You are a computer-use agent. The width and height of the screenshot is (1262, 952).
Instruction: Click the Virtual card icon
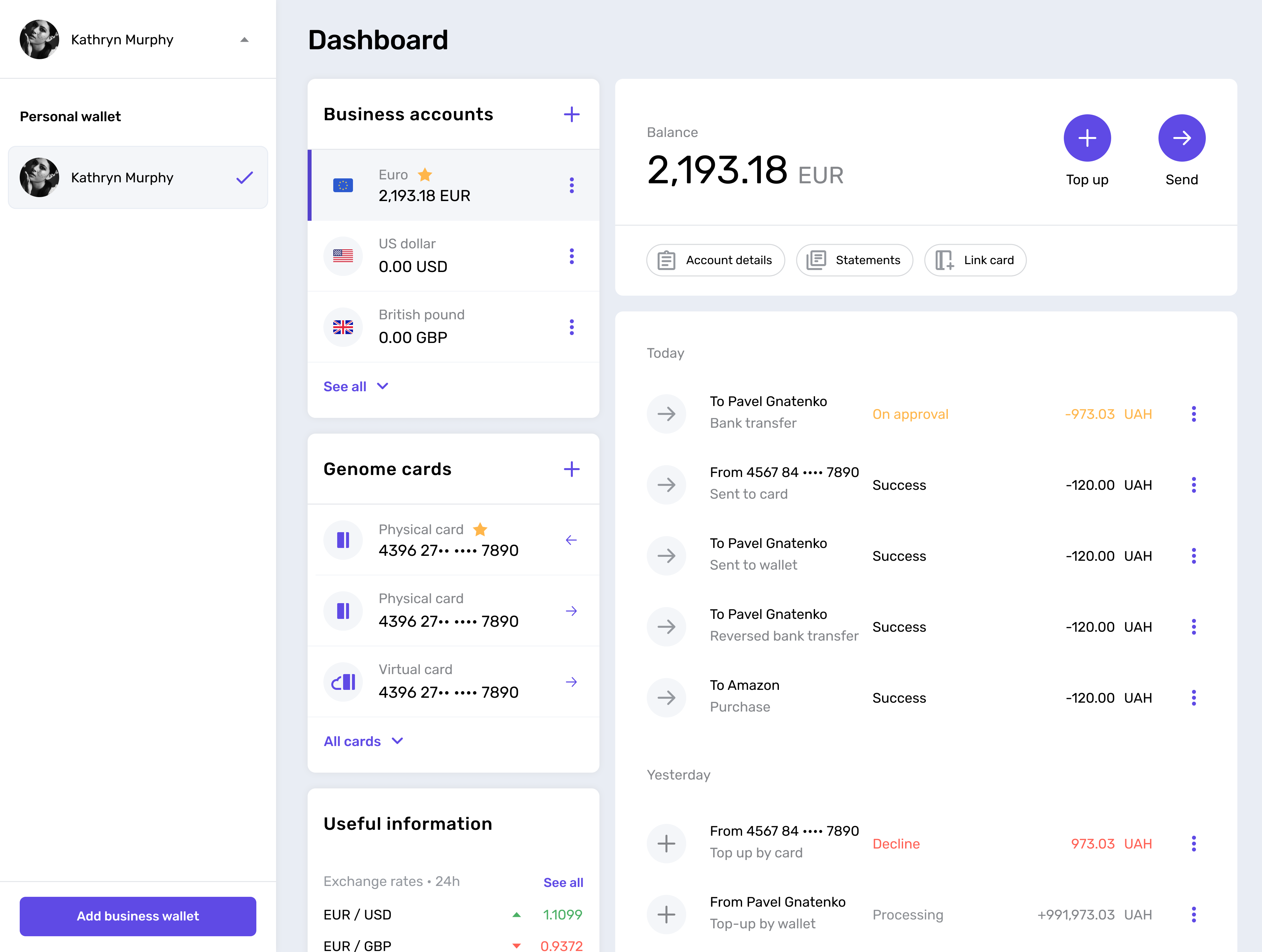[343, 682]
